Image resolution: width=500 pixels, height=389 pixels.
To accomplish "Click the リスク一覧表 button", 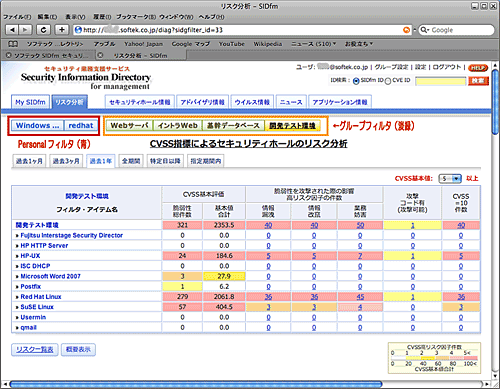I will [x=35, y=350].
